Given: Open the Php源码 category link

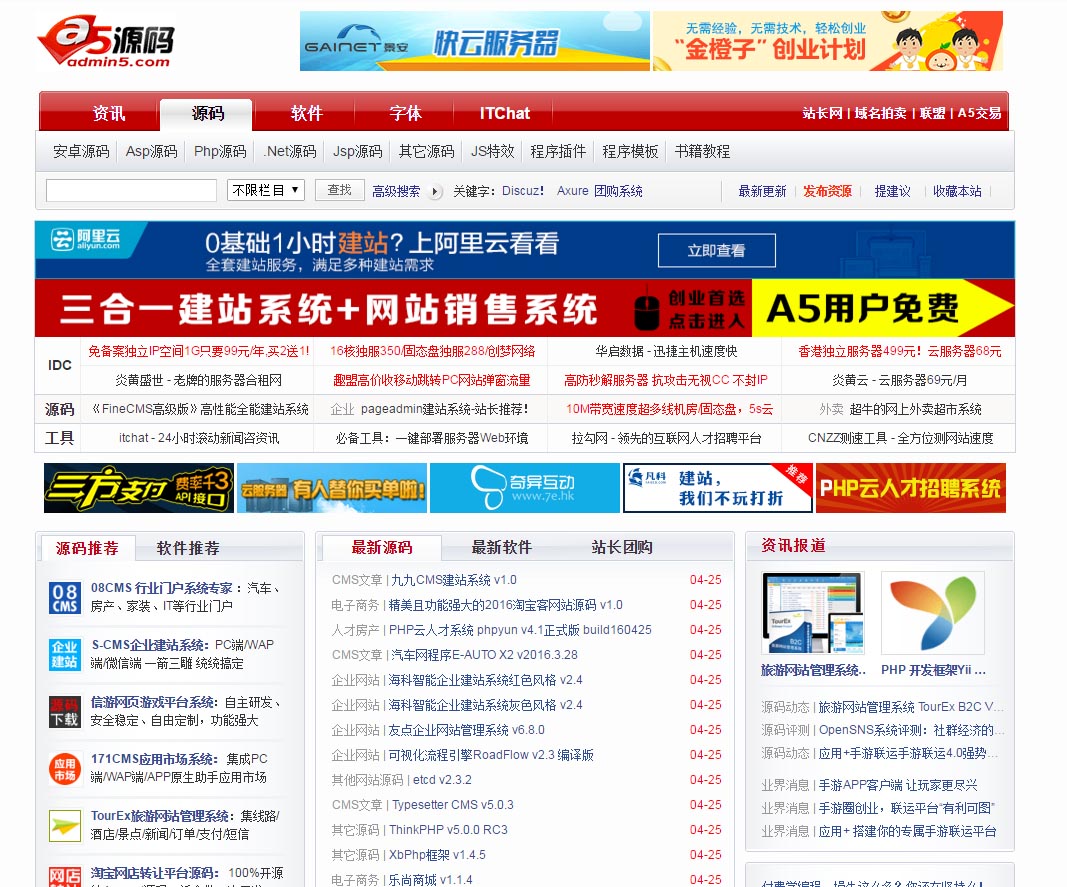Looking at the screenshot, I should pos(220,151).
